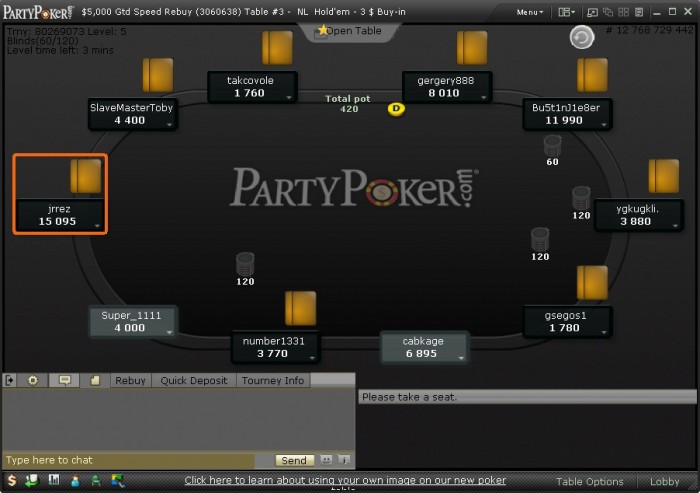Image resolution: width=700 pixels, height=493 pixels.
Task: Click the circular replay hand icon
Action: pyautogui.click(x=582, y=37)
